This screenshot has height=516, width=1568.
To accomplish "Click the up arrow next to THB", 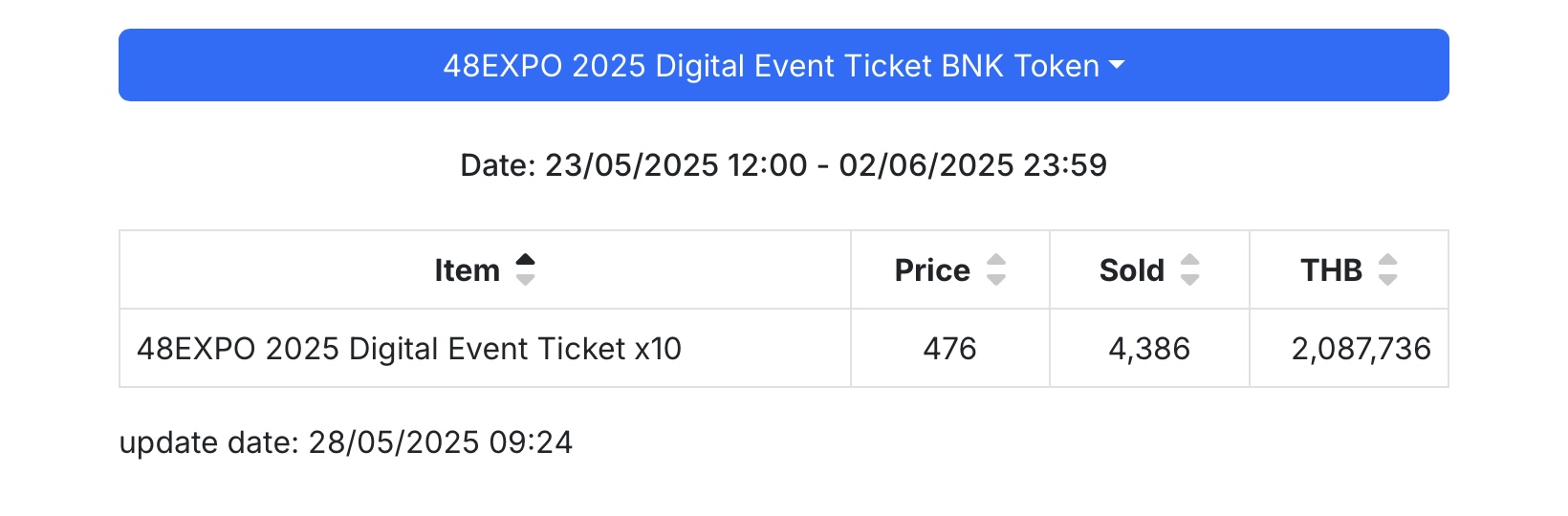I will [1388, 261].
